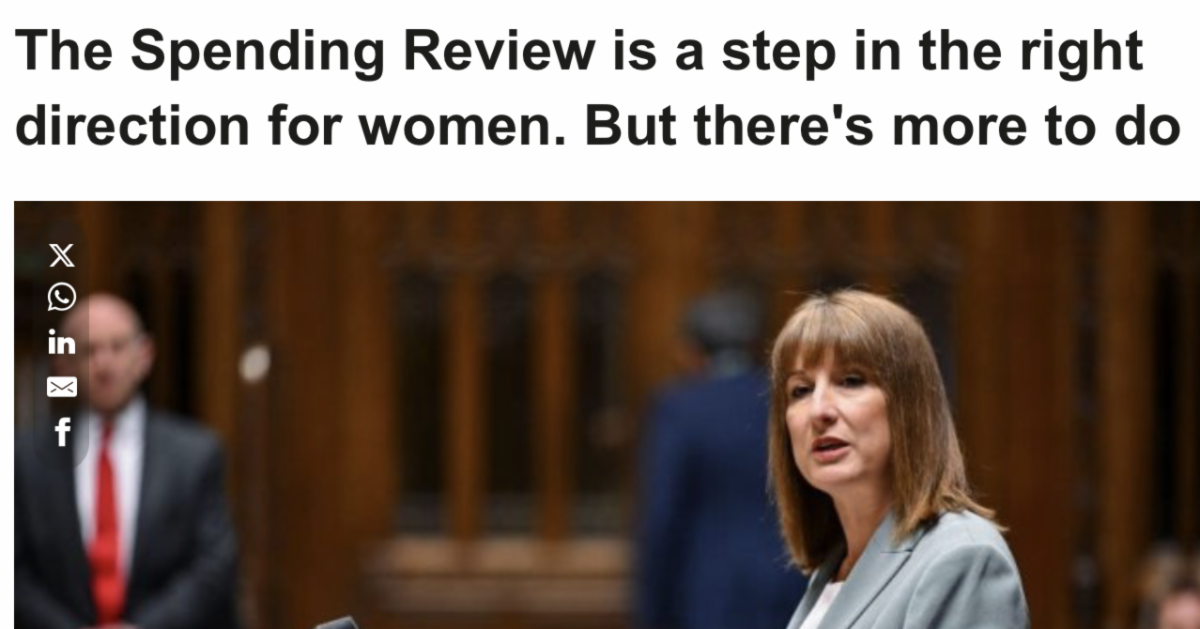Click the blurred figure at photo's right edge

pyautogui.click(x=1170, y=590)
